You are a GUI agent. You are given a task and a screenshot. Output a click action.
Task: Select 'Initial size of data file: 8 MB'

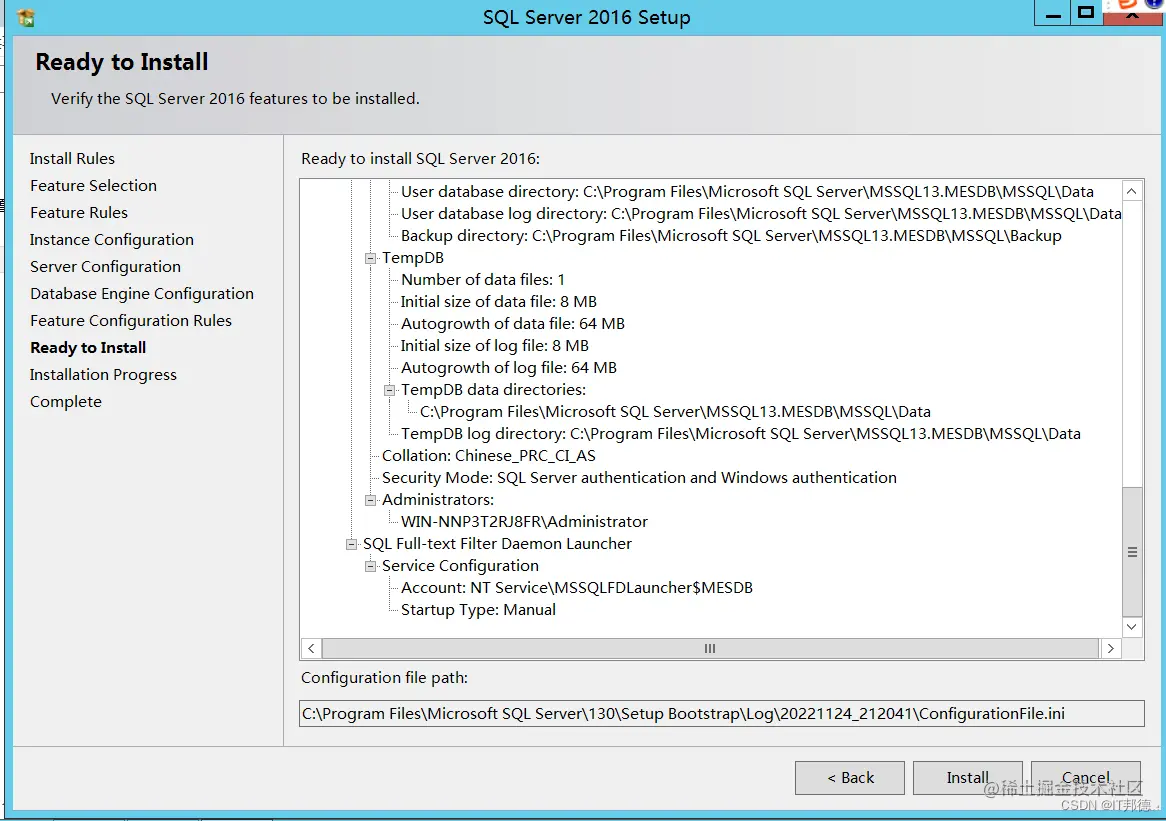click(498, 302)
